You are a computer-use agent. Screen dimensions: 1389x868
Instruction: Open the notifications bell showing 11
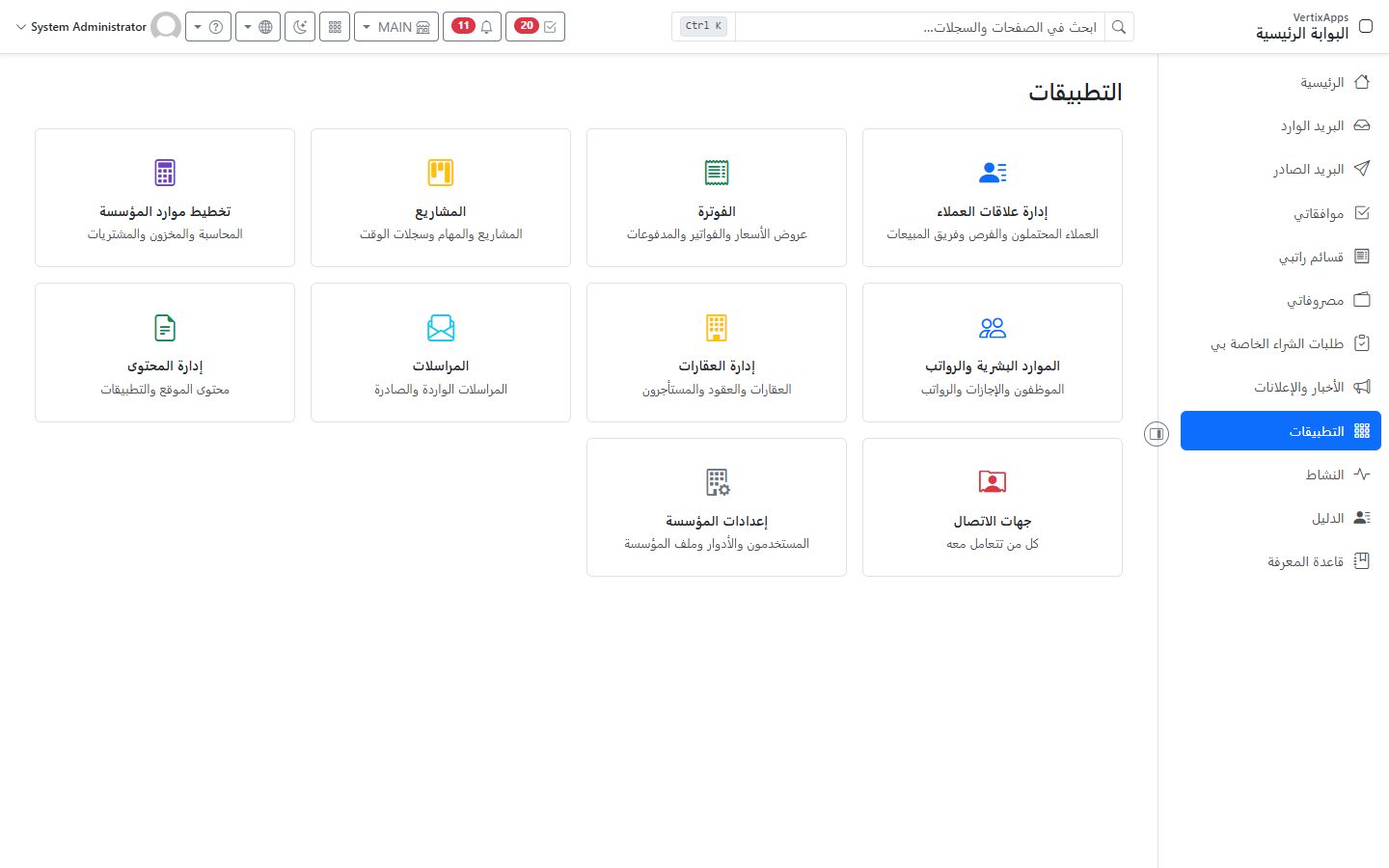(472, 27)
